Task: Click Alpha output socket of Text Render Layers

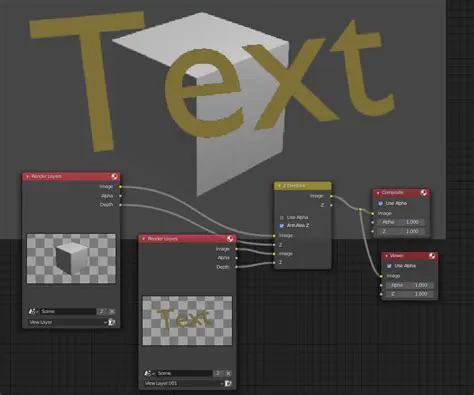Action: 236,258
